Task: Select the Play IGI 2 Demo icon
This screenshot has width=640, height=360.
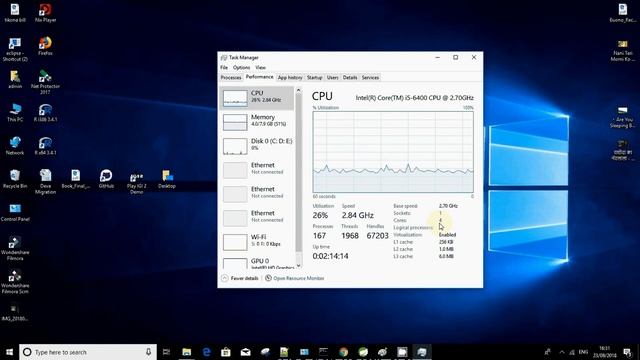Action: (136, 182)
